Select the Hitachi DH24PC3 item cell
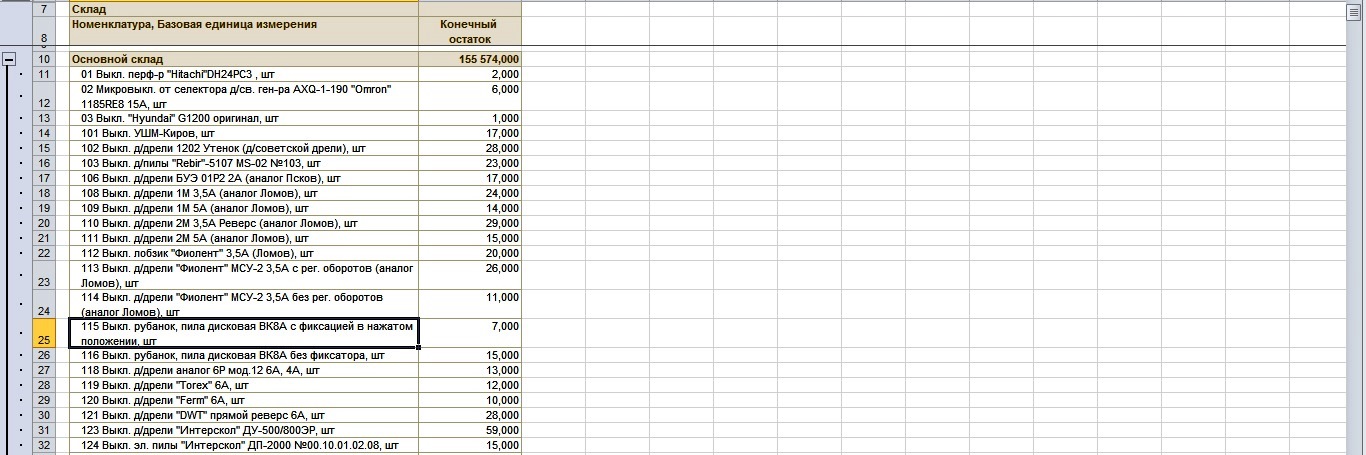 tap(243, 74)
